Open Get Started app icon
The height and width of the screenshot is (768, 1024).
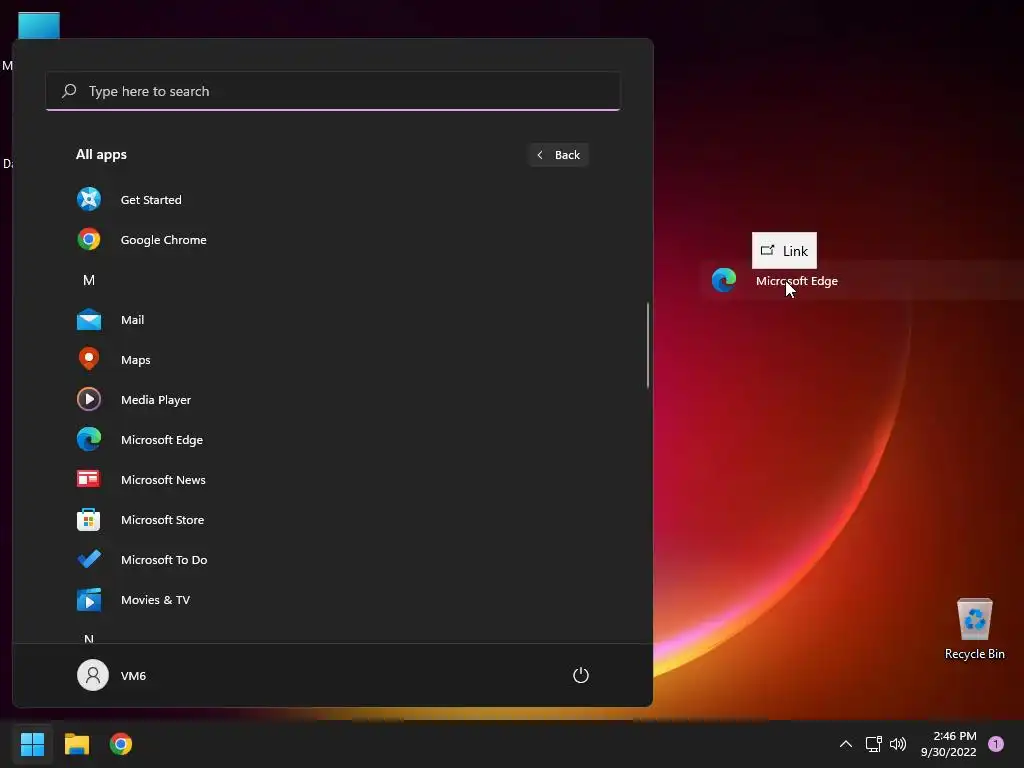89,199
